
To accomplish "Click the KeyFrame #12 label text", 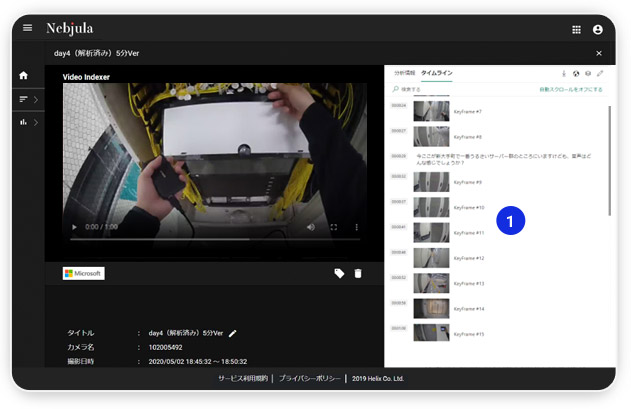I will click(469, 258).
